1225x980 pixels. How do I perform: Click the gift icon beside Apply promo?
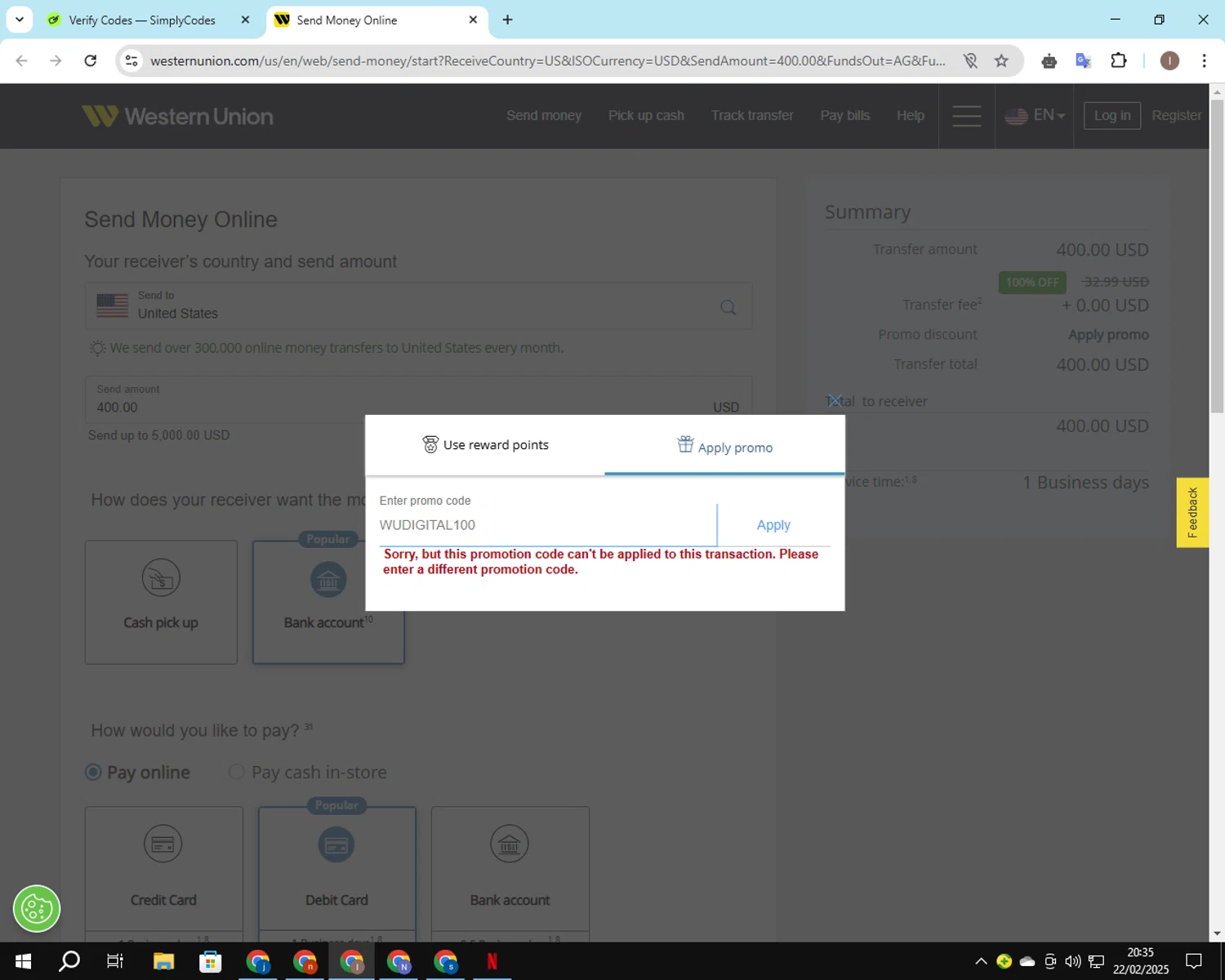pyautogui.click(x=685, y=444)
